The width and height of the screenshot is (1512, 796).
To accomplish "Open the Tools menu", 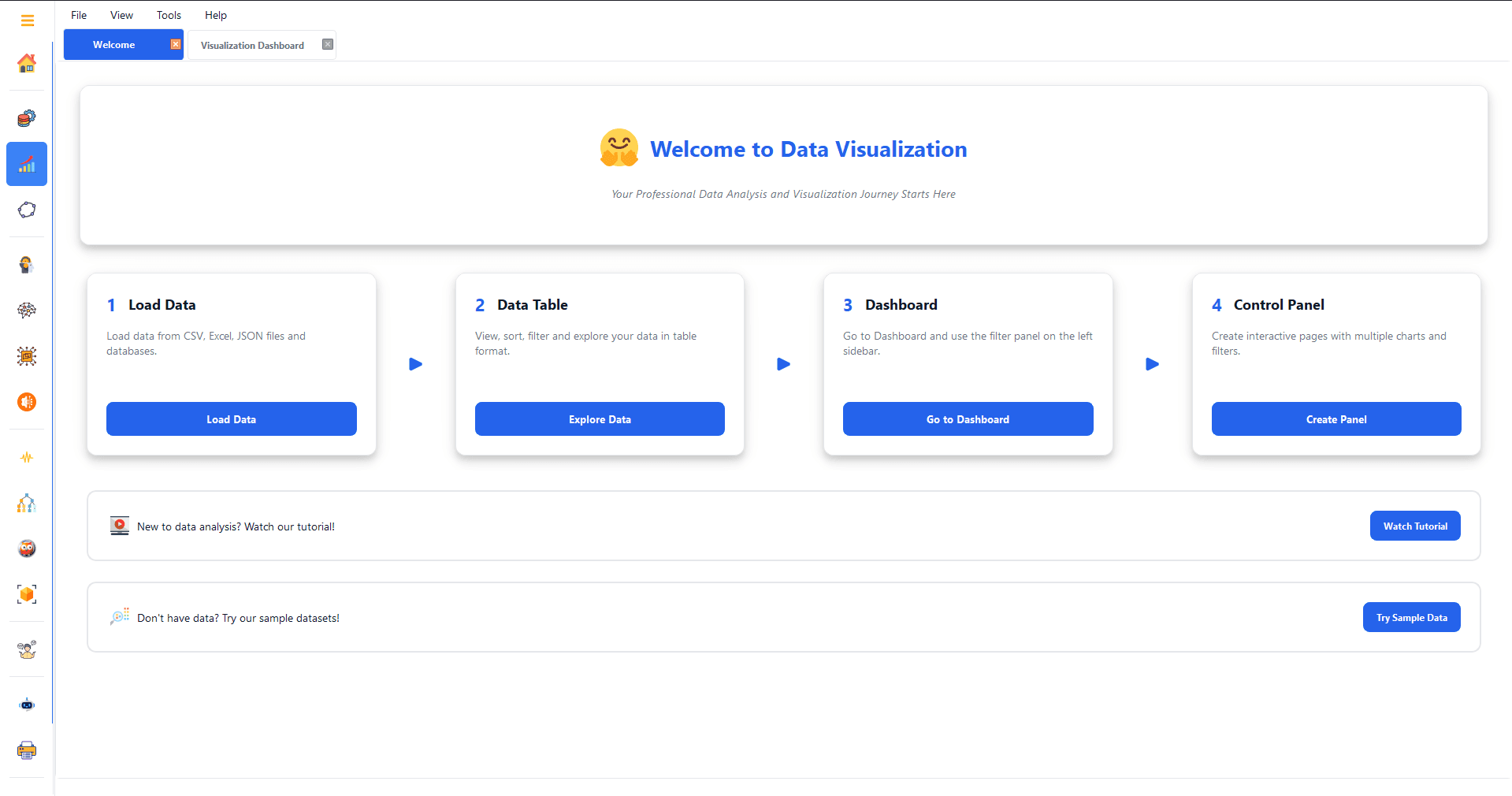I will [x=169, y=15].
